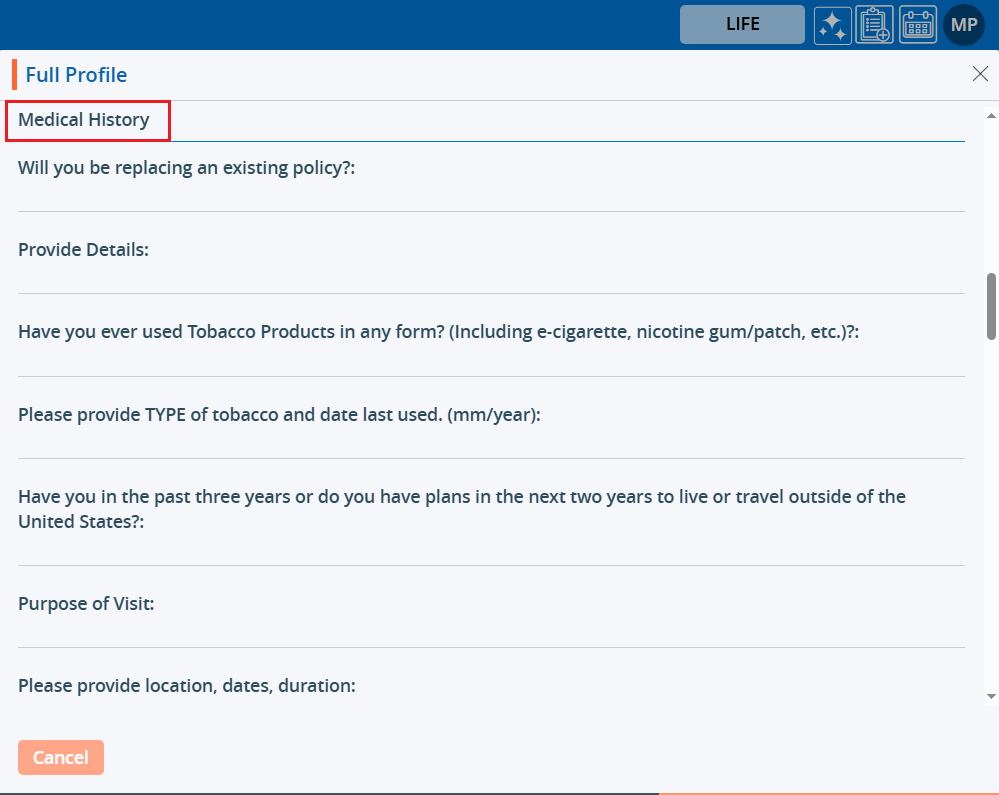Click the sparkle AI assistant icon
The height and width of the screenshot is (795, 999).
(831, 25)
